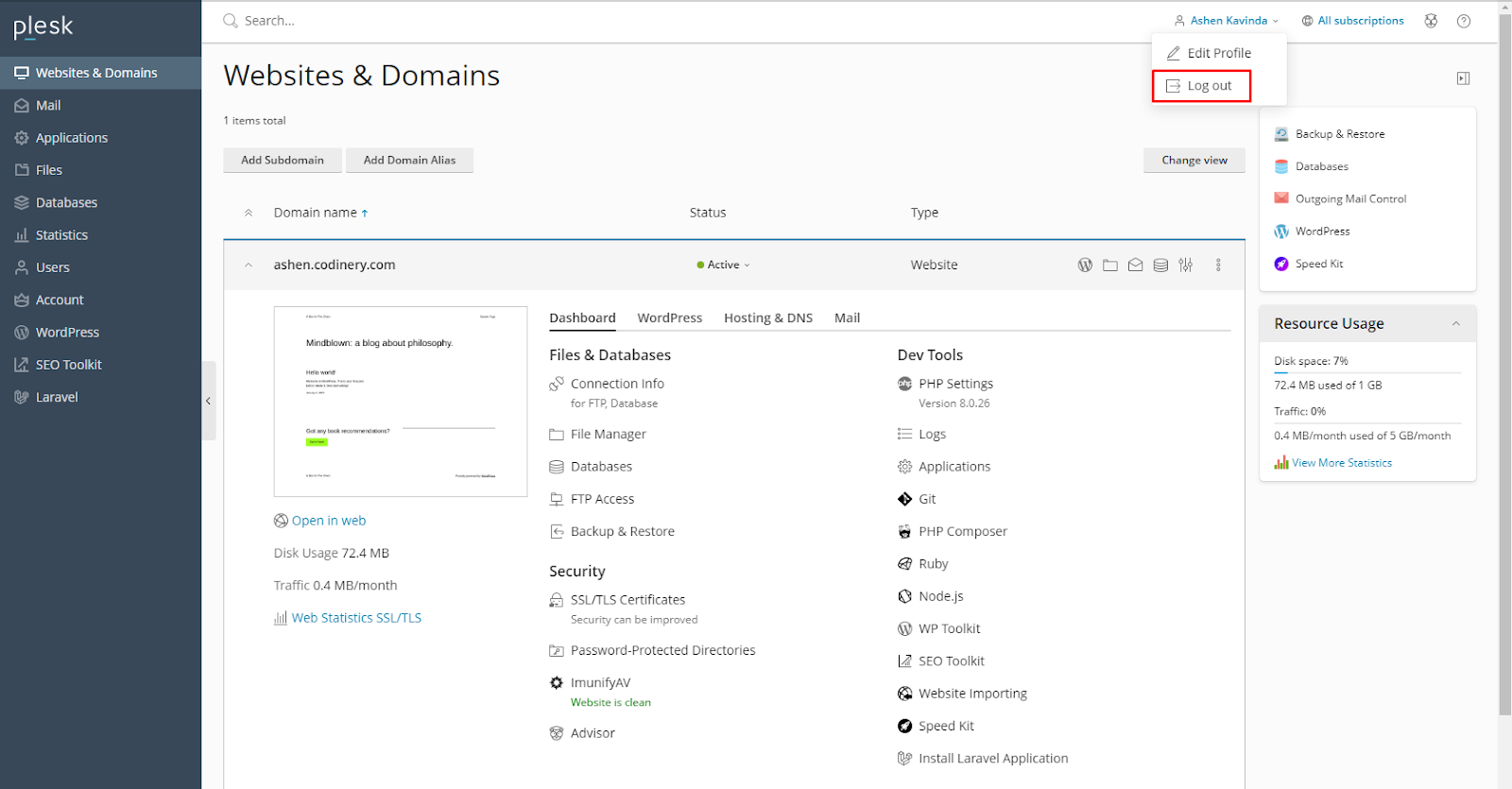Open the View More Statistics link
The image size is (1512, 789).
pyautogui.click(x=1341, y=463)
